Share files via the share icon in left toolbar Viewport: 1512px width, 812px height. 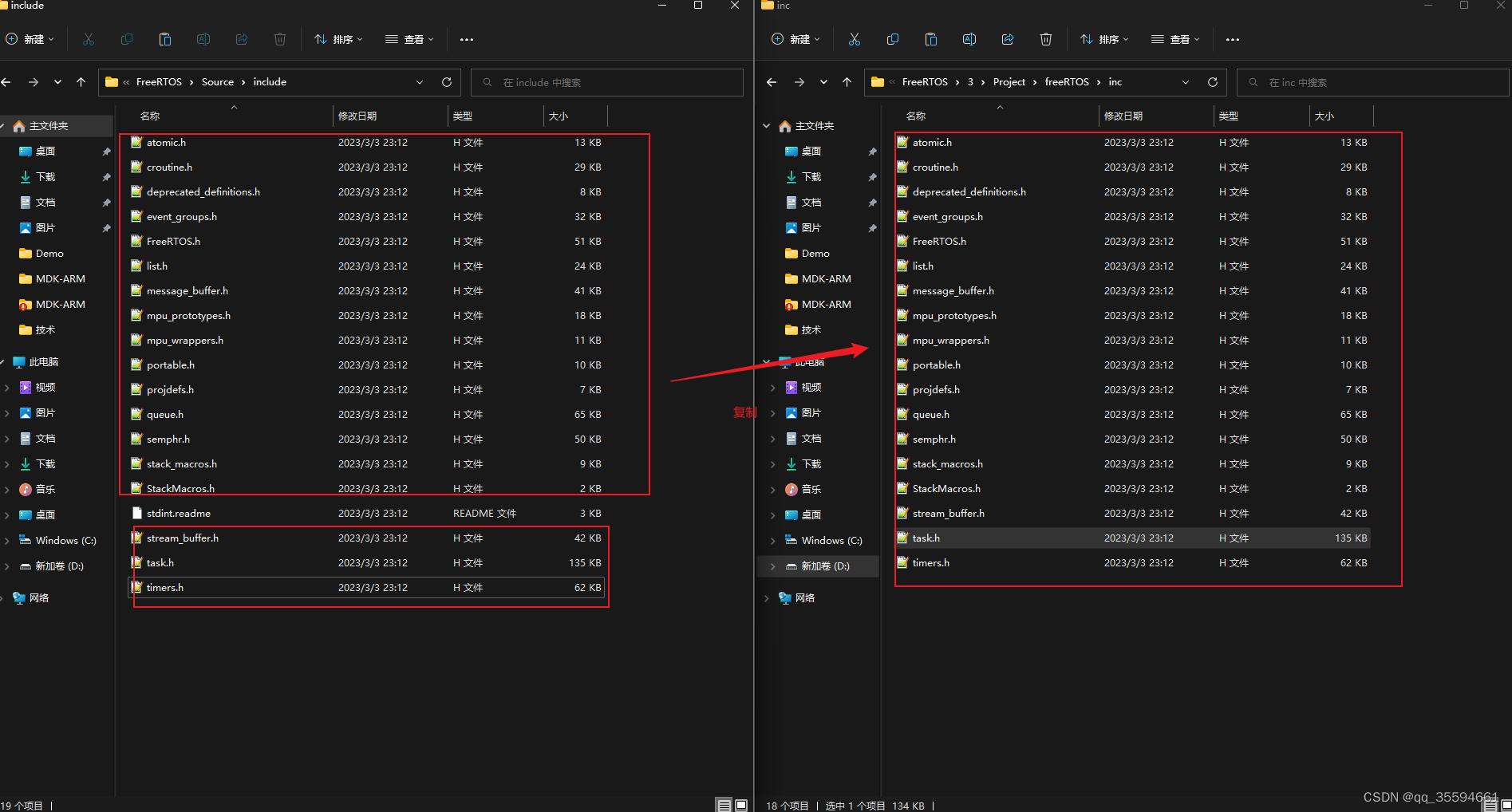[x=242, y=38]
